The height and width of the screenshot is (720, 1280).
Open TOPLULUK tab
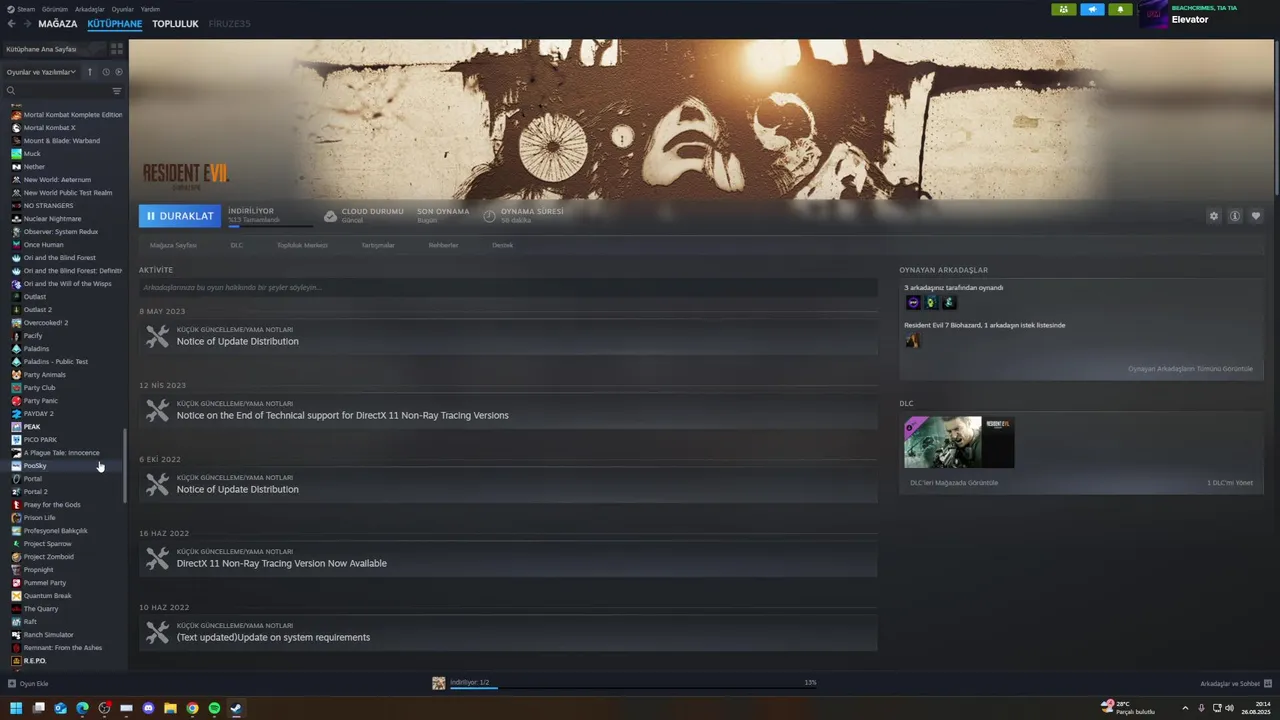(x=175, y=23)
